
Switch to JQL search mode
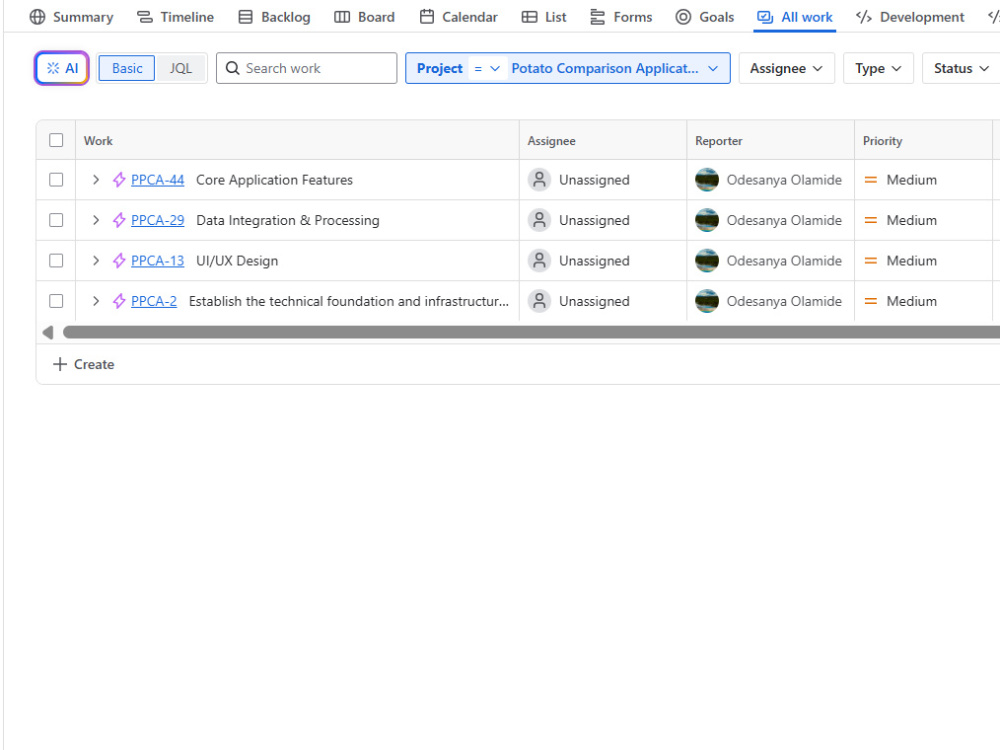pyautogui.click(x=180, y=68)
